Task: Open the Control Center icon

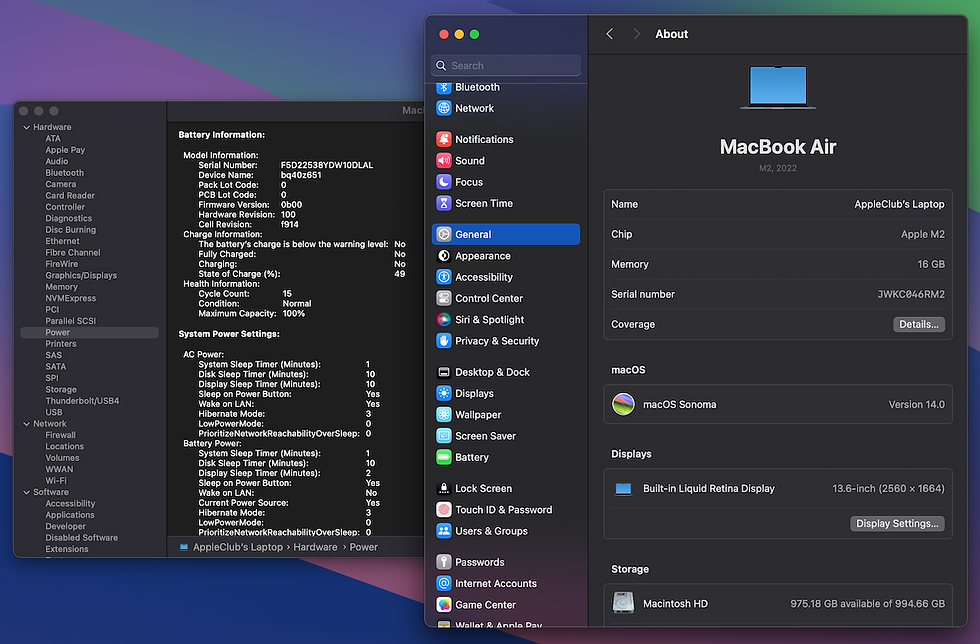Action: [444, 298]
